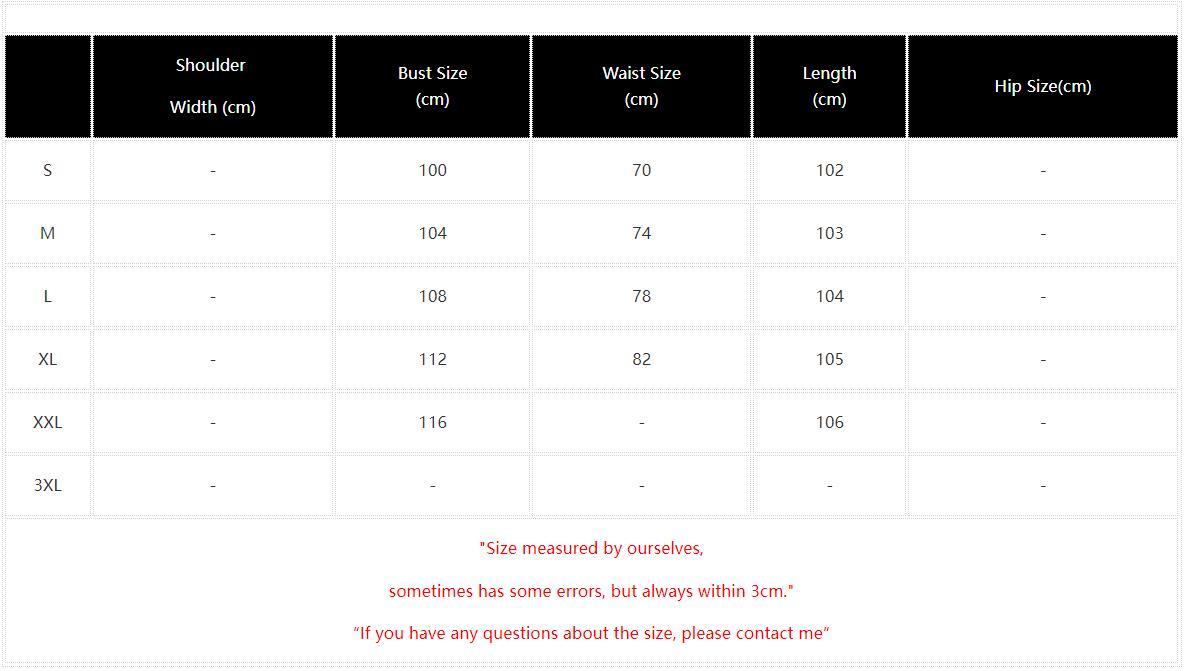Select the M size row label

[x=48, y=233]
